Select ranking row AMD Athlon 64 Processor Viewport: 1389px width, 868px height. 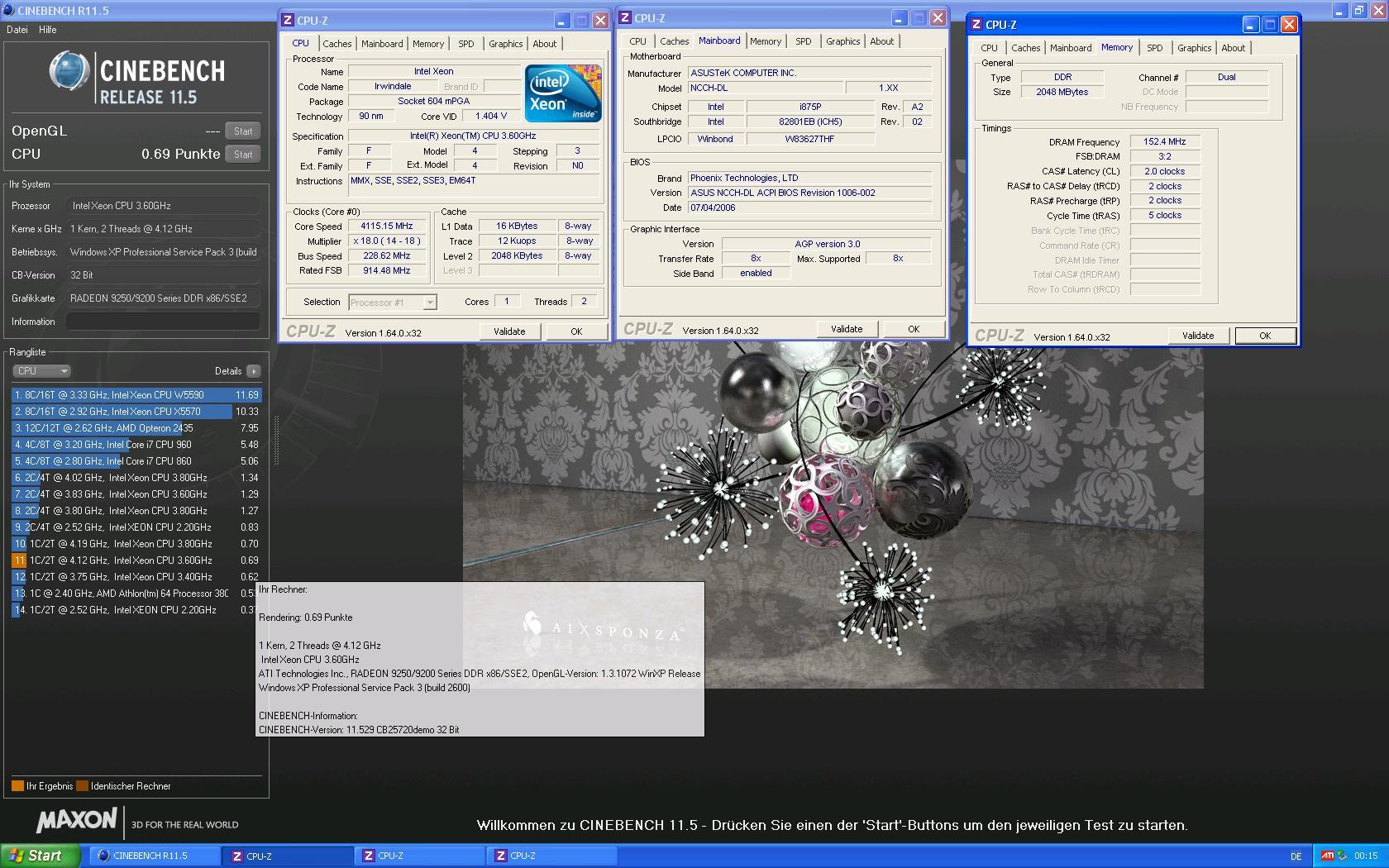click(136, 594)
